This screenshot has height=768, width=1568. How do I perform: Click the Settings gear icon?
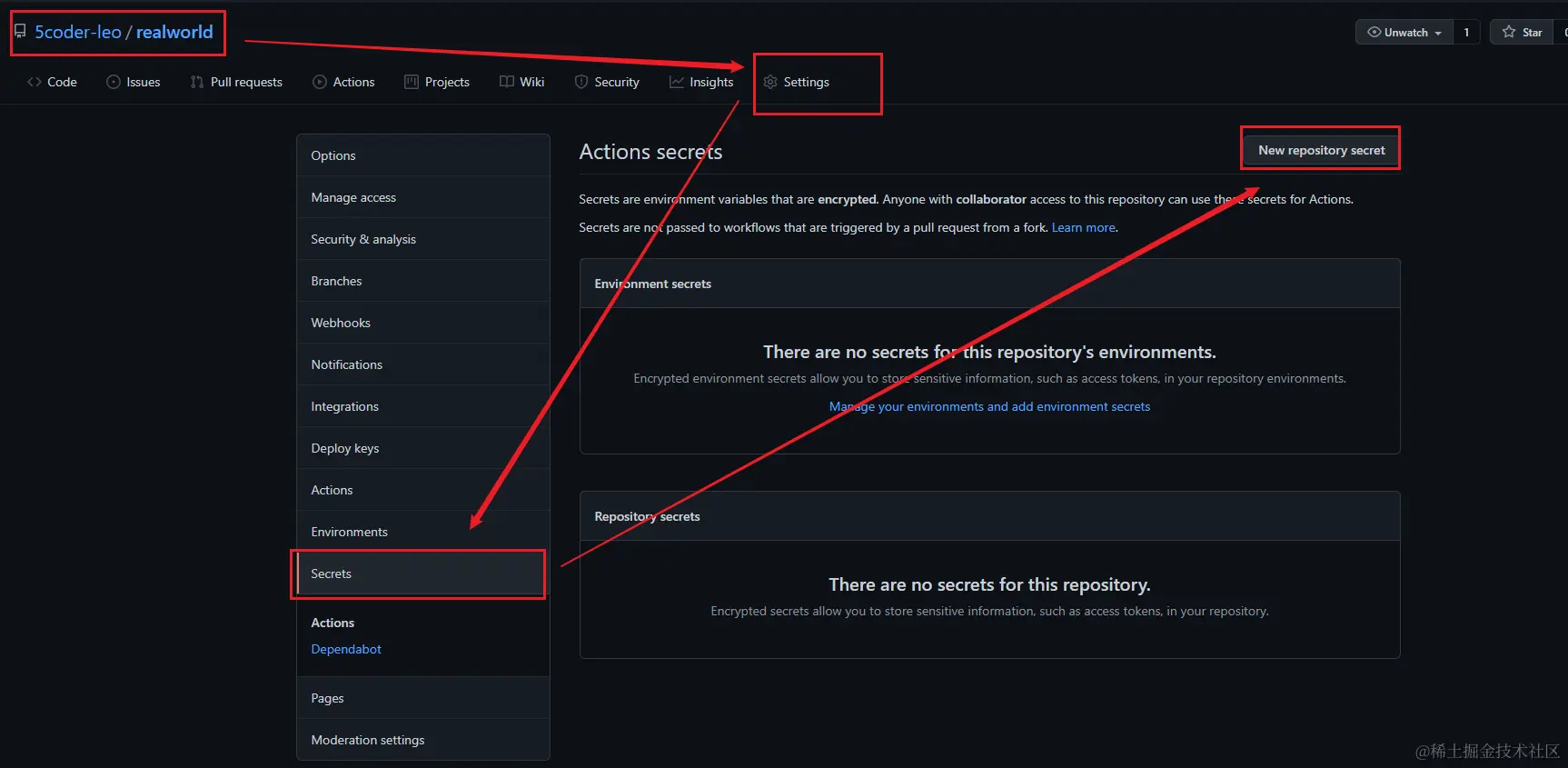click(770, 82)
